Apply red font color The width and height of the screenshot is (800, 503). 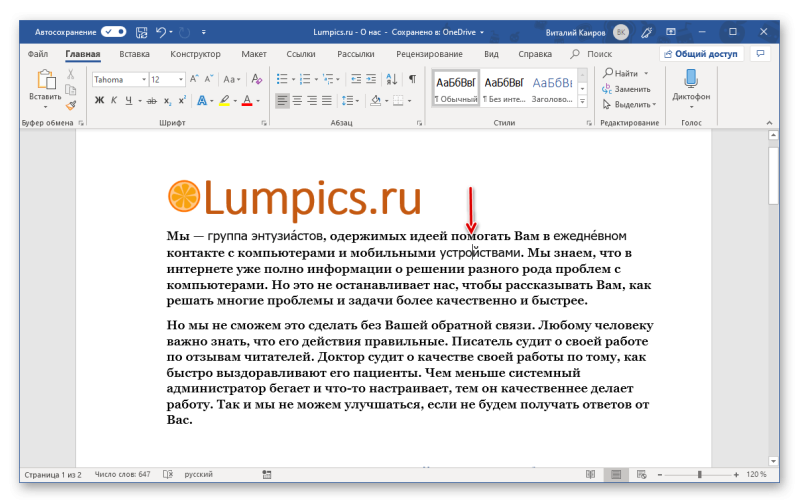(247, 100)
